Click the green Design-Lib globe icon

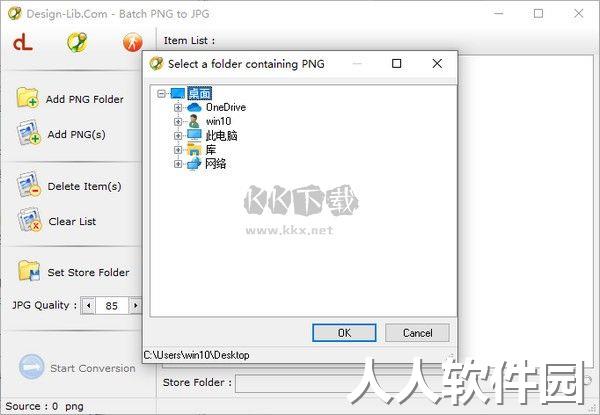point(77,42)
